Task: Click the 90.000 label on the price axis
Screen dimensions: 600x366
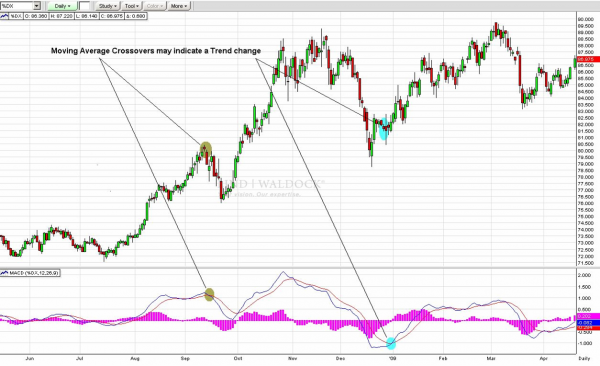Action: pyautogui.click(x=585, y=20)
